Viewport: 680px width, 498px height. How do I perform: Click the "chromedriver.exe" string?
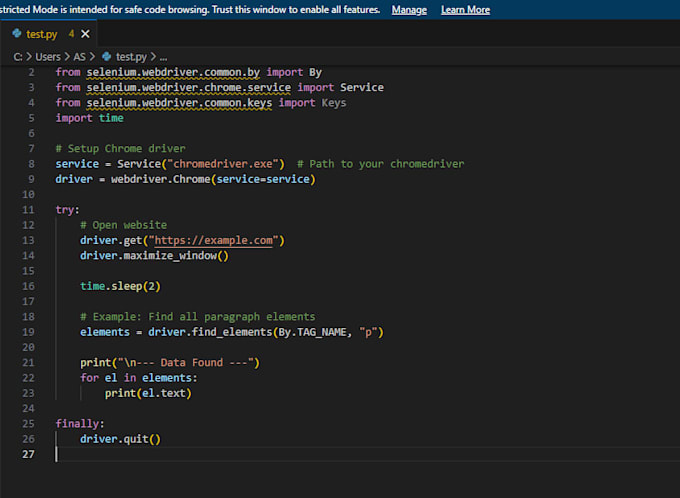(223, 164)
